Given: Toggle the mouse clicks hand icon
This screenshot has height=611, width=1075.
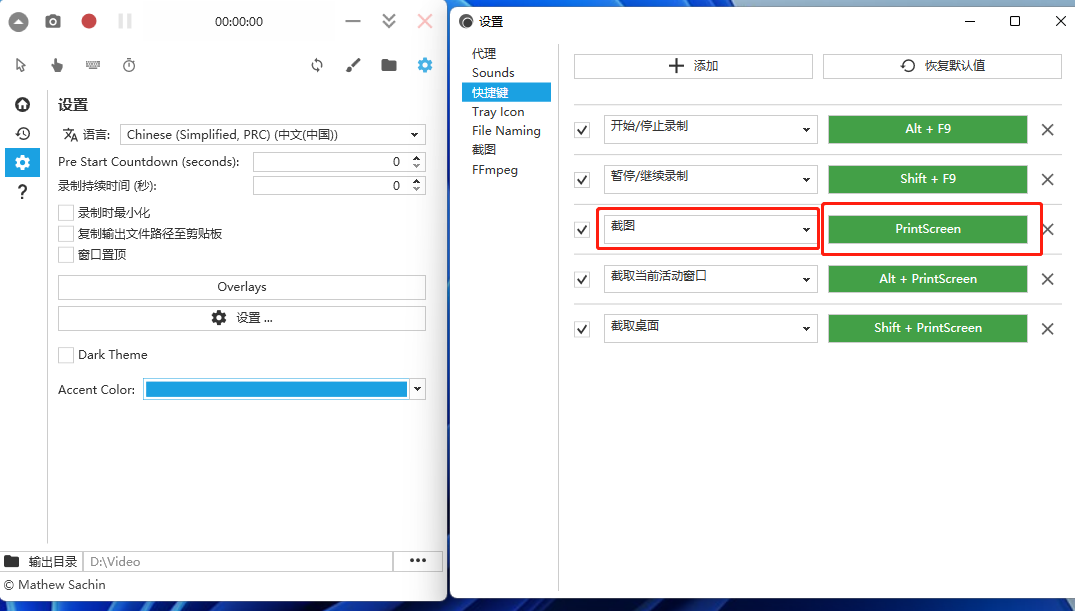Looking at the screenshot, I should point(57,65).
